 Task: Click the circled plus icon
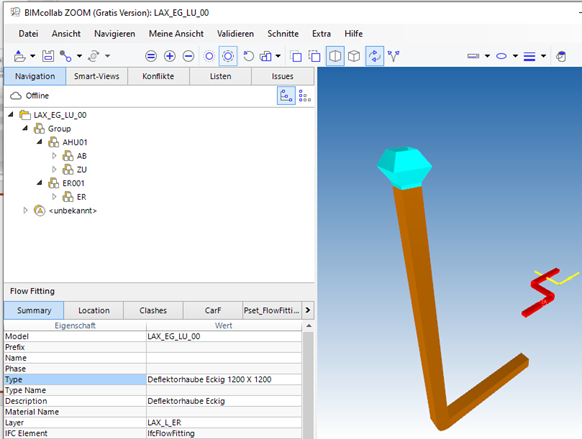pyautogui.click(x=170, y=56)
